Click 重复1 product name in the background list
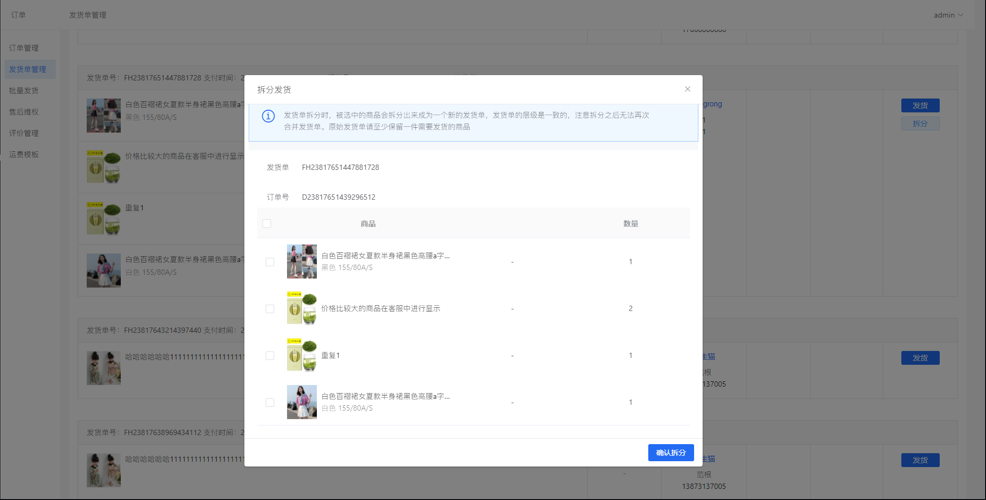The width and height of the screenshot is (986, 500). pos(135,208)
